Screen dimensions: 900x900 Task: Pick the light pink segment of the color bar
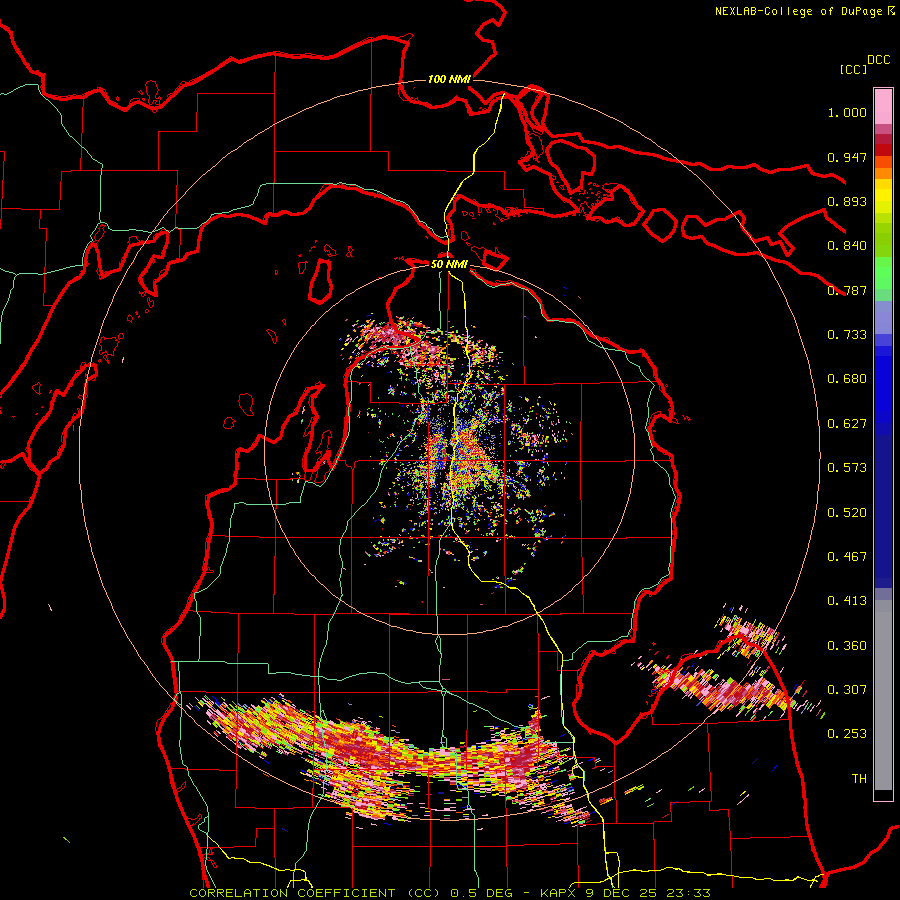pos(883,106)
